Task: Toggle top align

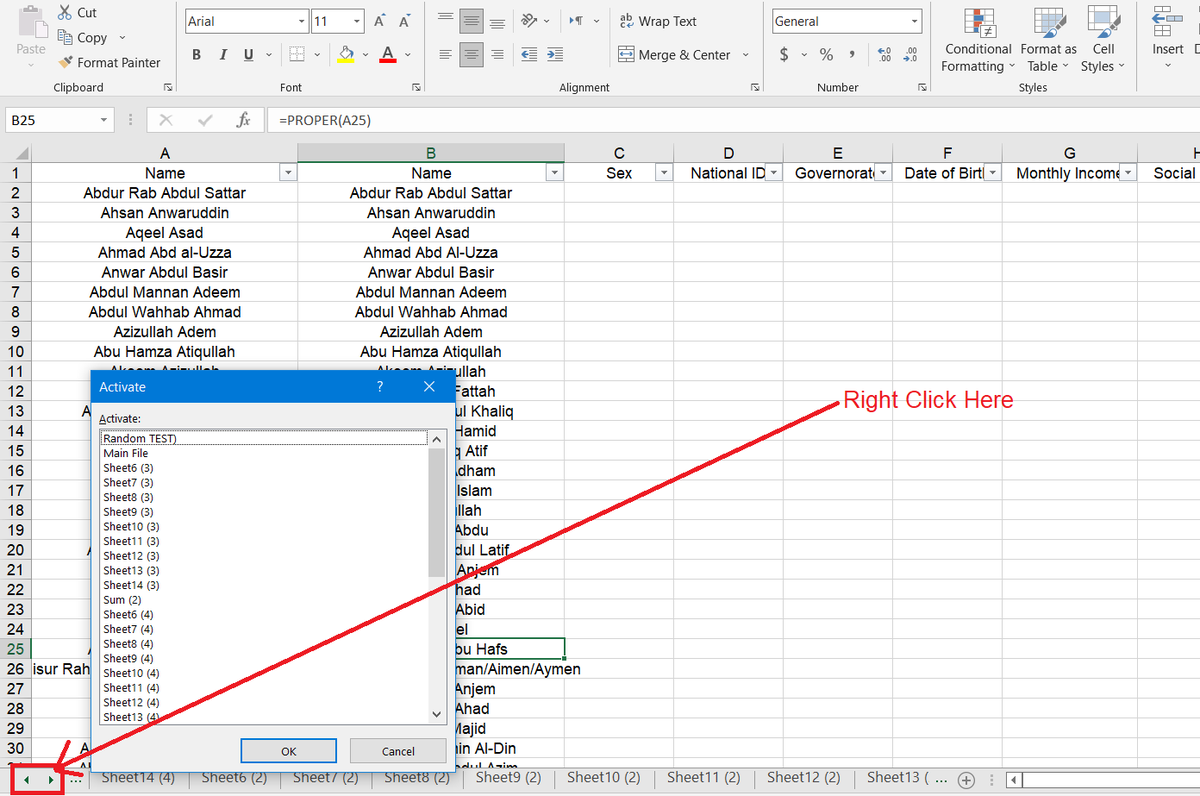Action: pos(445,21)
